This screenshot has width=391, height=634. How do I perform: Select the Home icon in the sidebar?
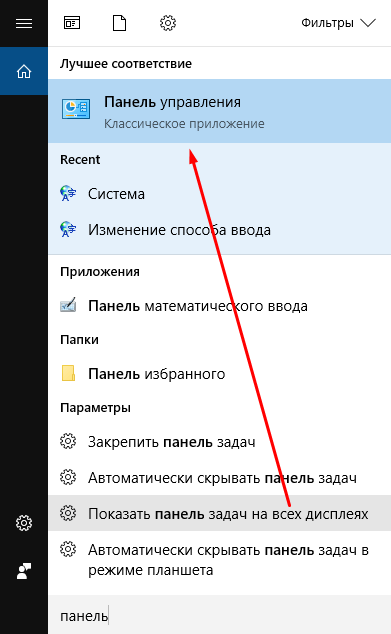pyautogui.click(x=24, y=72)
